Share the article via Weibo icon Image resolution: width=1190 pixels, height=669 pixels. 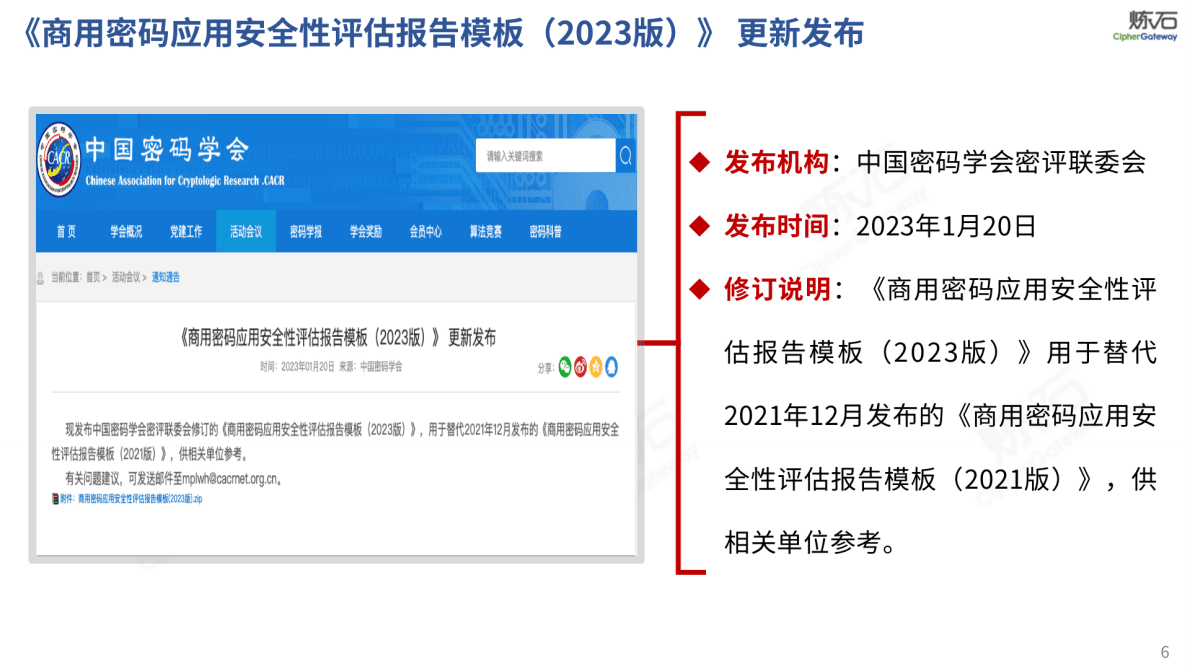(x=580, y=367)
